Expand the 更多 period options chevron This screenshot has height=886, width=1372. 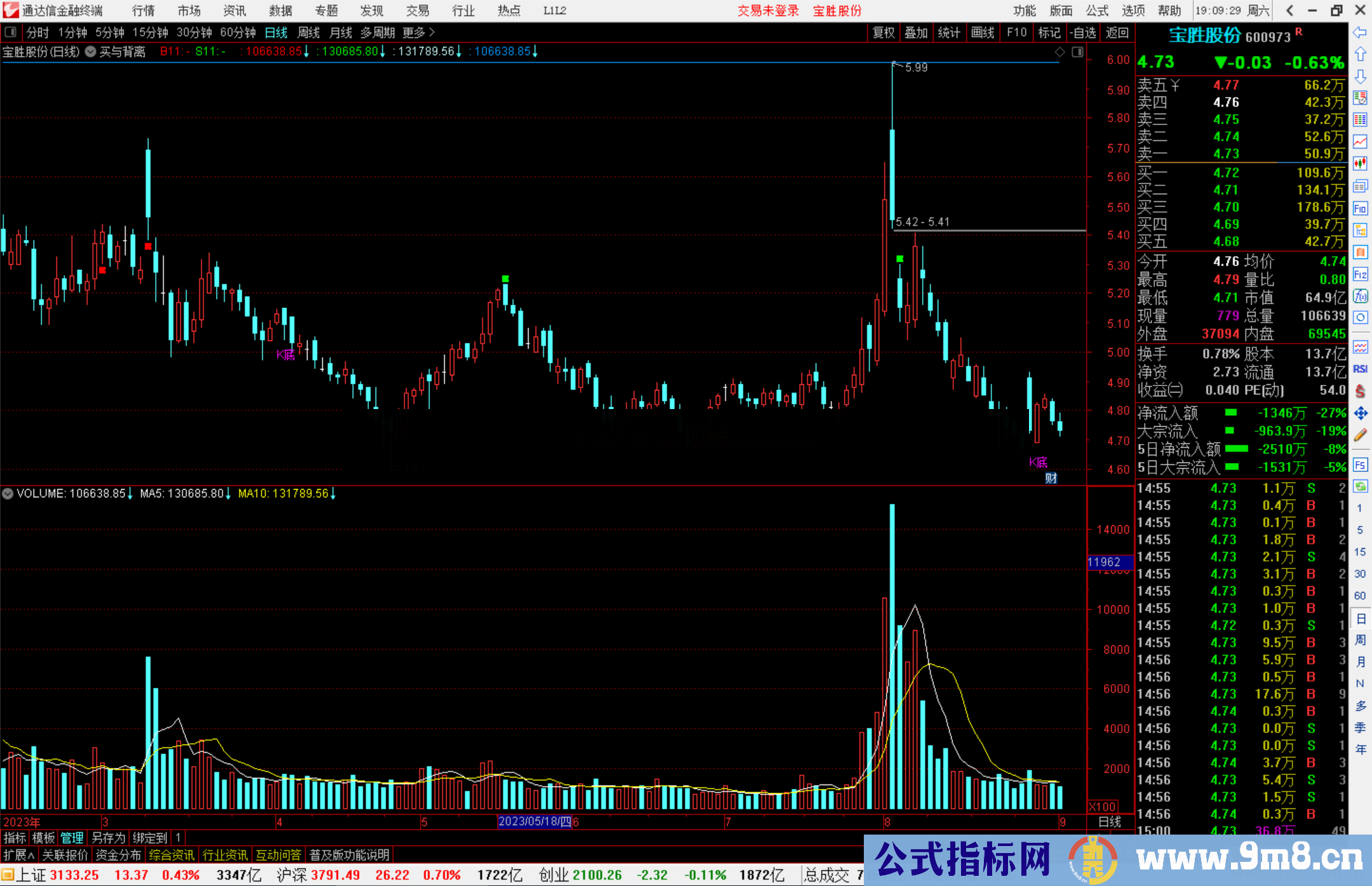point(432,32)
